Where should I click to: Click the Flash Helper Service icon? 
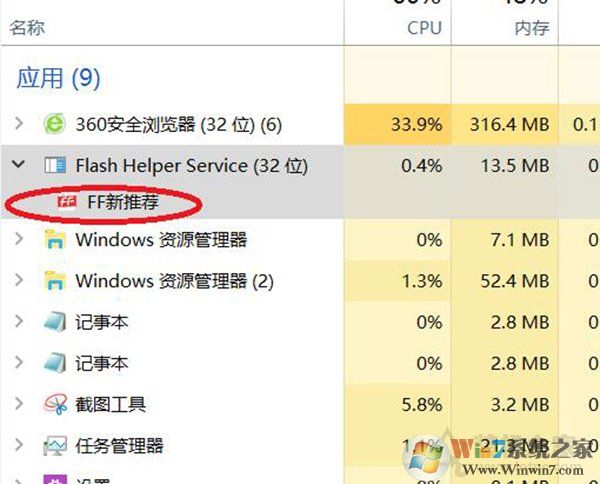pos(55,166)
